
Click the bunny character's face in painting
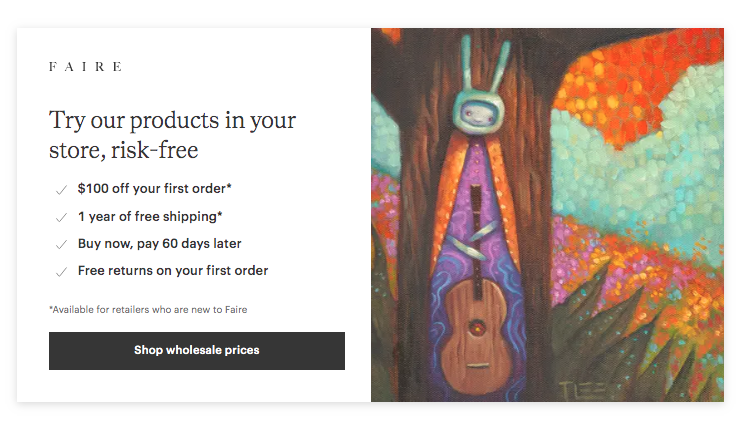coord(477,113)
